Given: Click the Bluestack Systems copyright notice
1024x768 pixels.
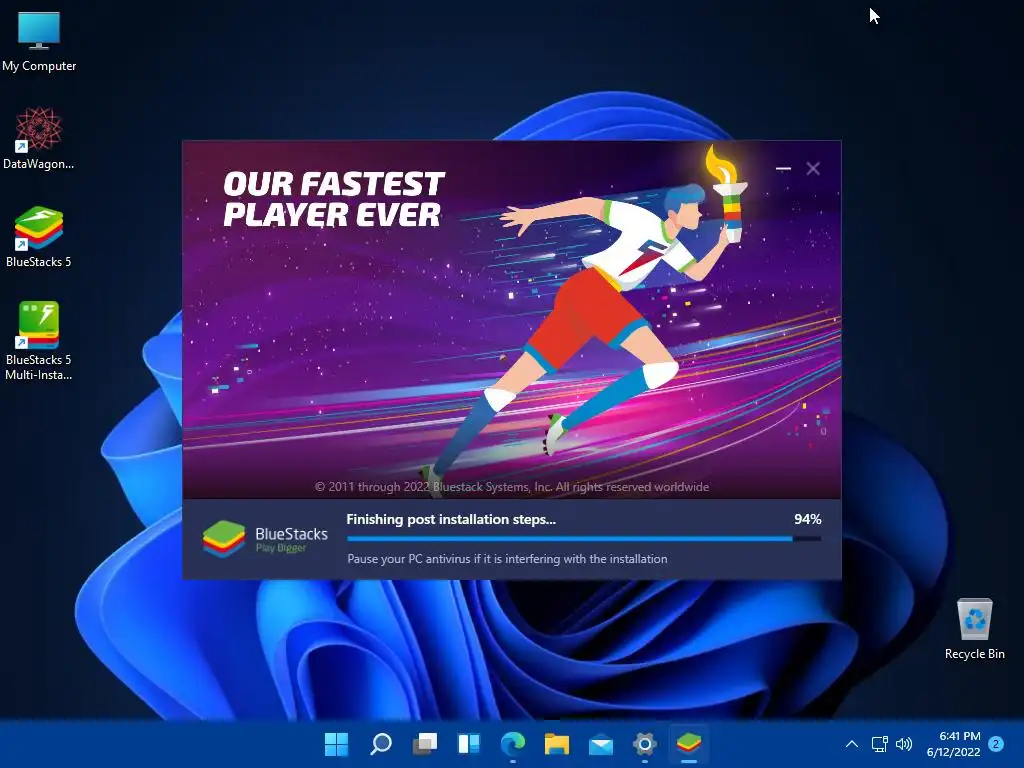Looking at the screenshot, I should click(511, 487).
